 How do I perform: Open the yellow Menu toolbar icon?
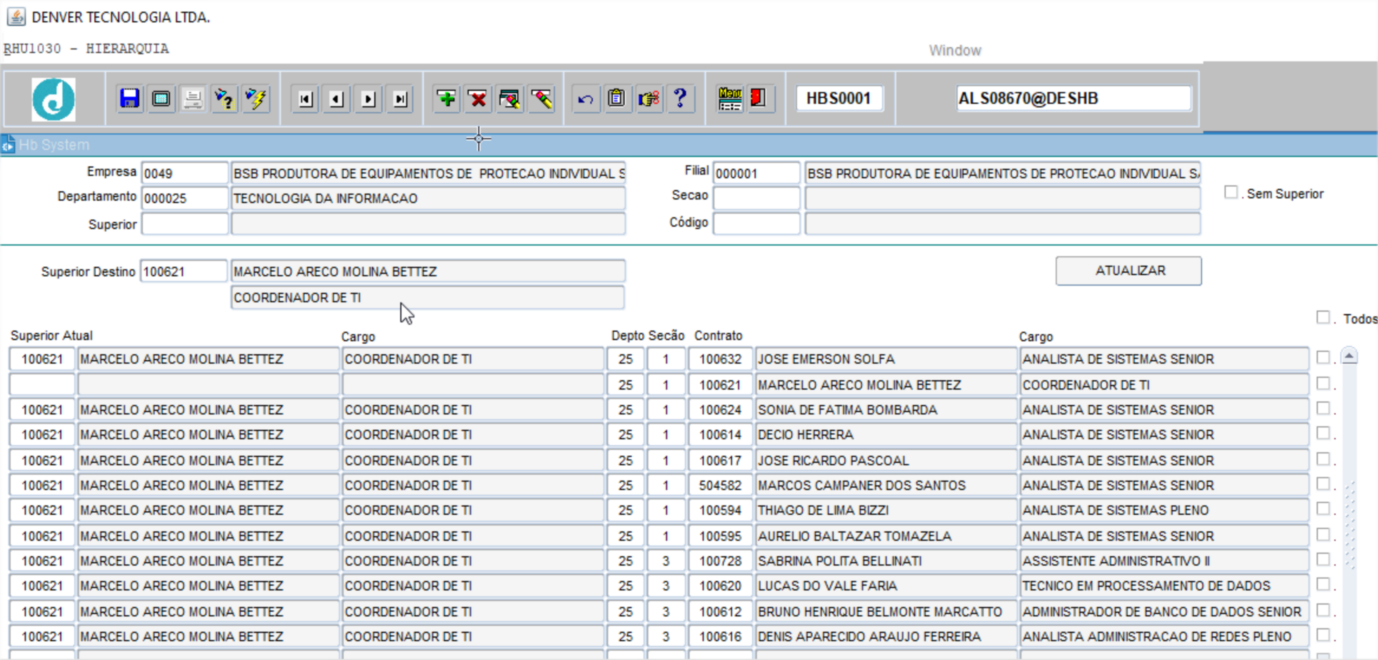point(730,99)
